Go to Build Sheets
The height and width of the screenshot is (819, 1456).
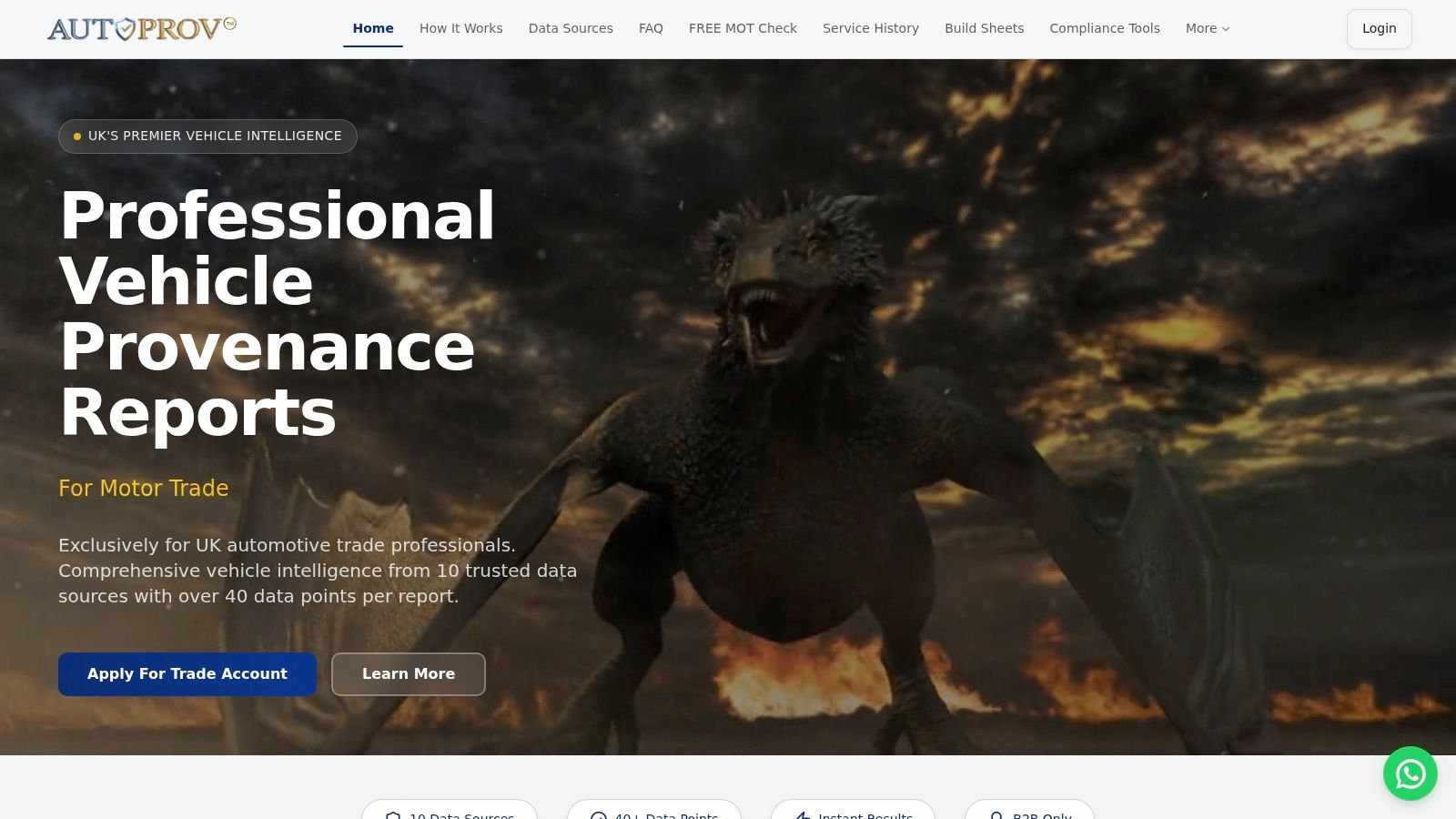click(984, 28)
